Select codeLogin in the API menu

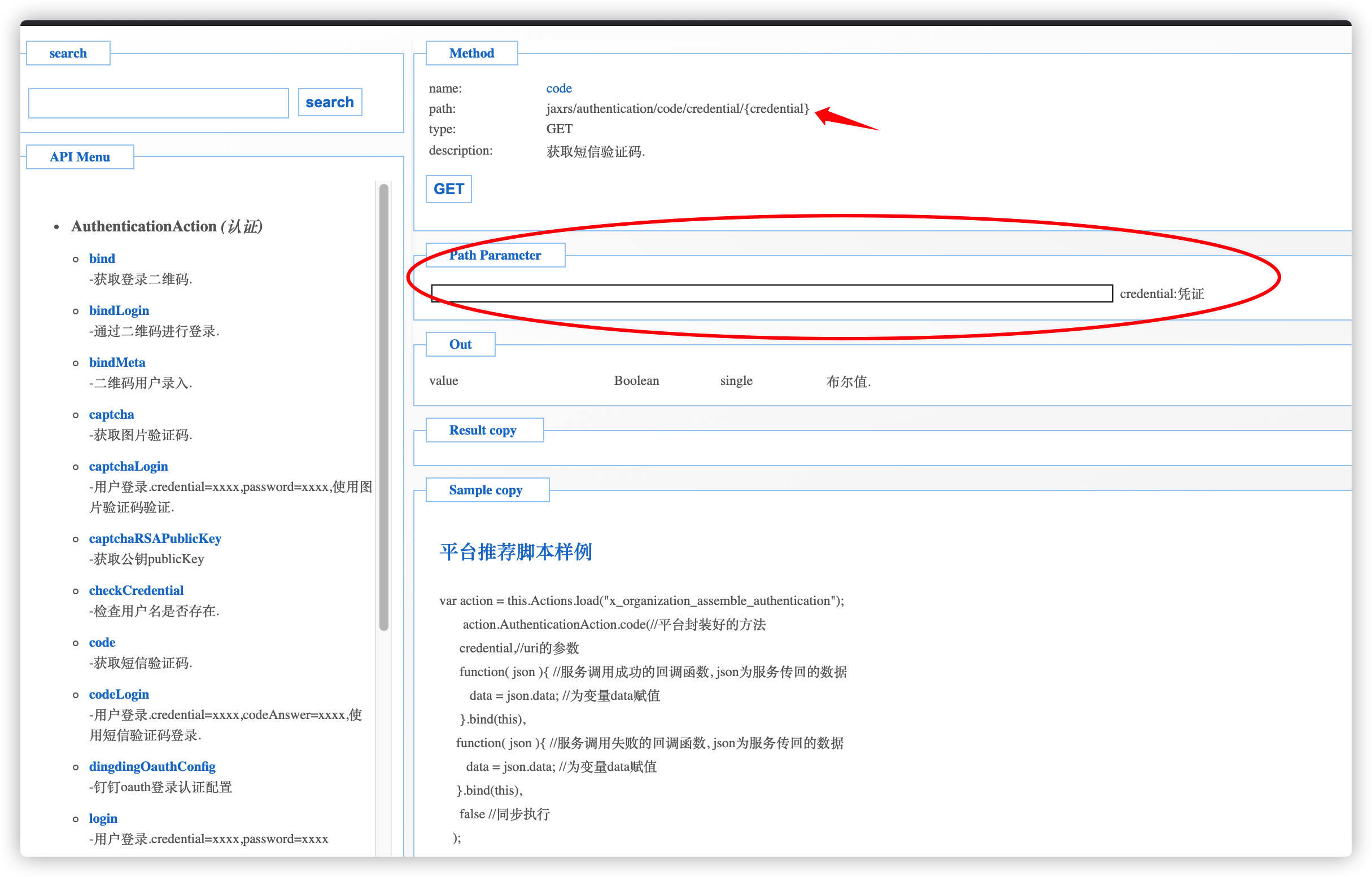(x=119, y=694)
